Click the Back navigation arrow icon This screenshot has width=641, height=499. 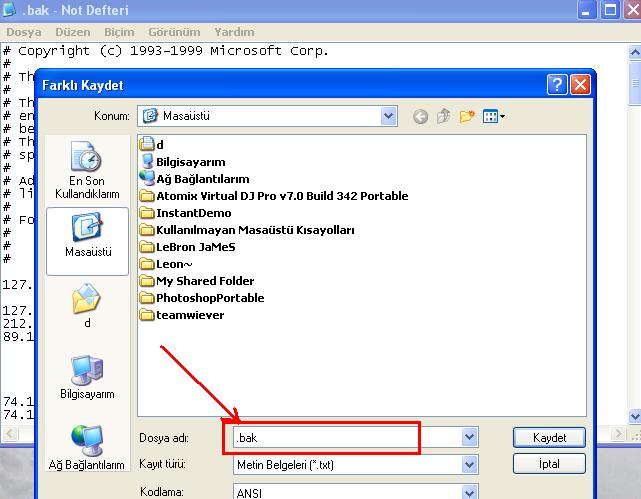(x=420, y=116)
